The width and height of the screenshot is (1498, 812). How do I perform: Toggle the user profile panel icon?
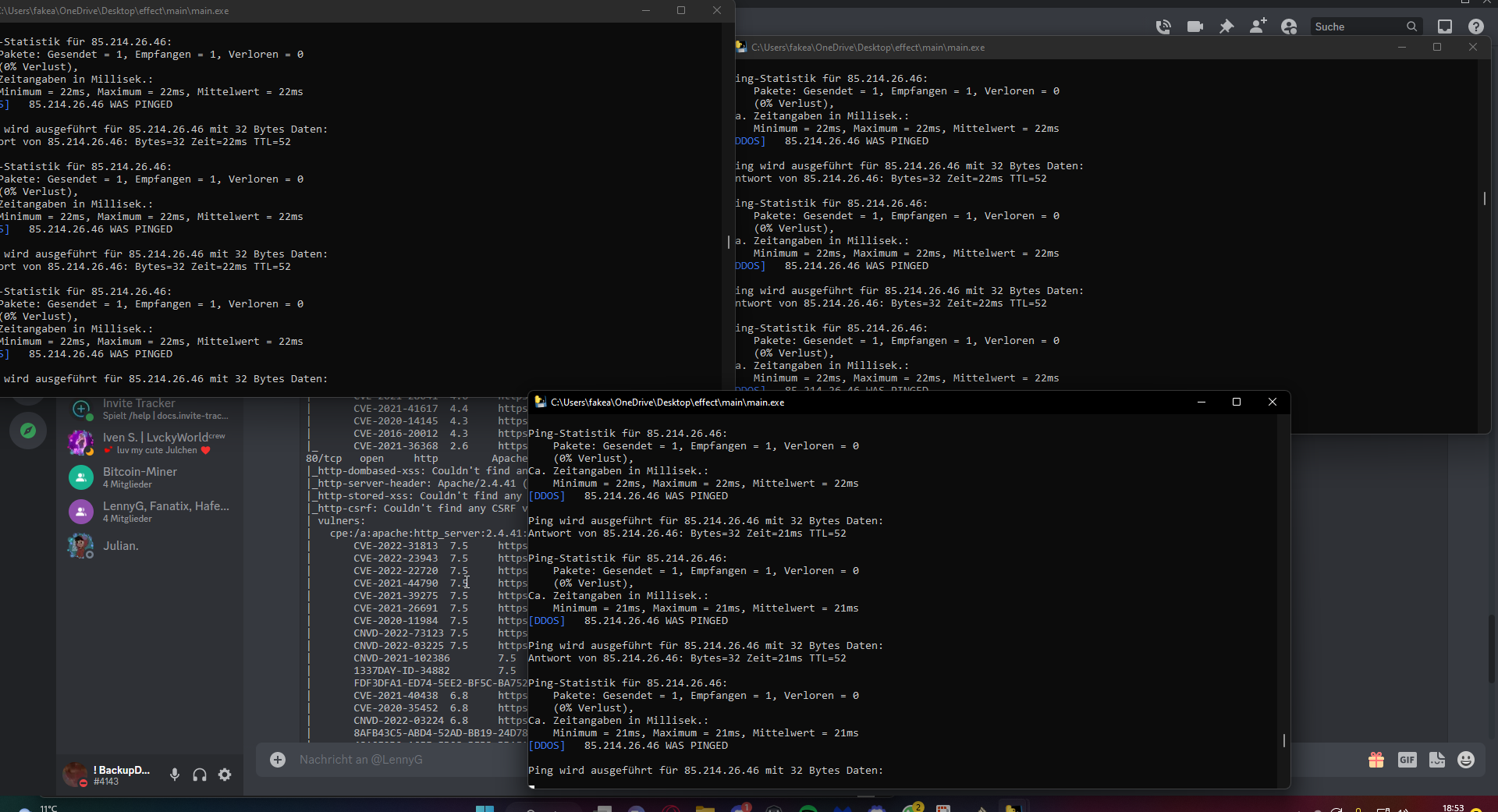pyautogui.click(x=1289, y=27)
